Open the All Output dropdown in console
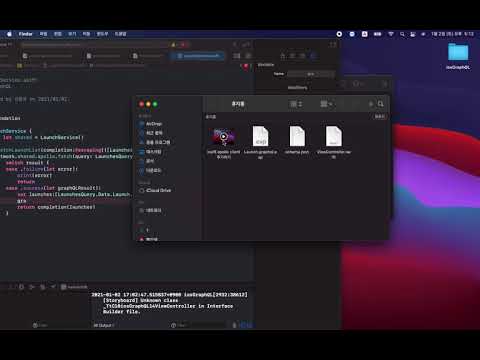The width and height of the screenshot is (480, 360). (104, 325)
